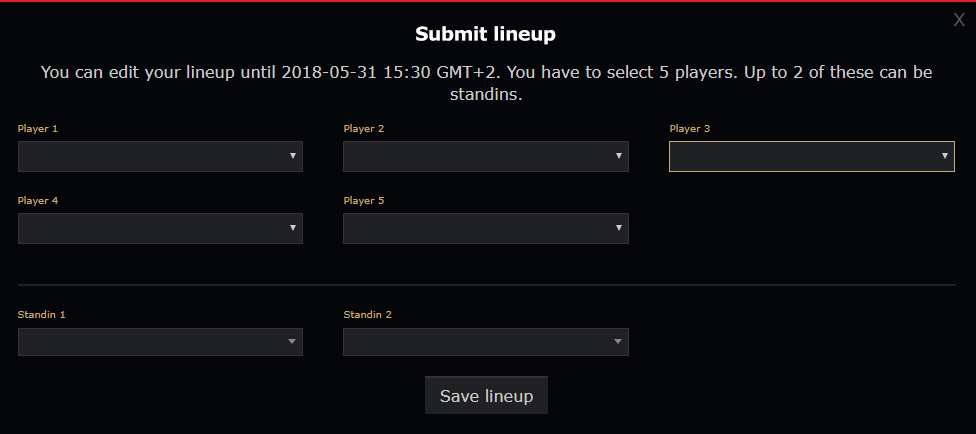Click the gray arrow in Standin 2 dropdown
The width and height of the screenshot is (976, 434).
619,342
